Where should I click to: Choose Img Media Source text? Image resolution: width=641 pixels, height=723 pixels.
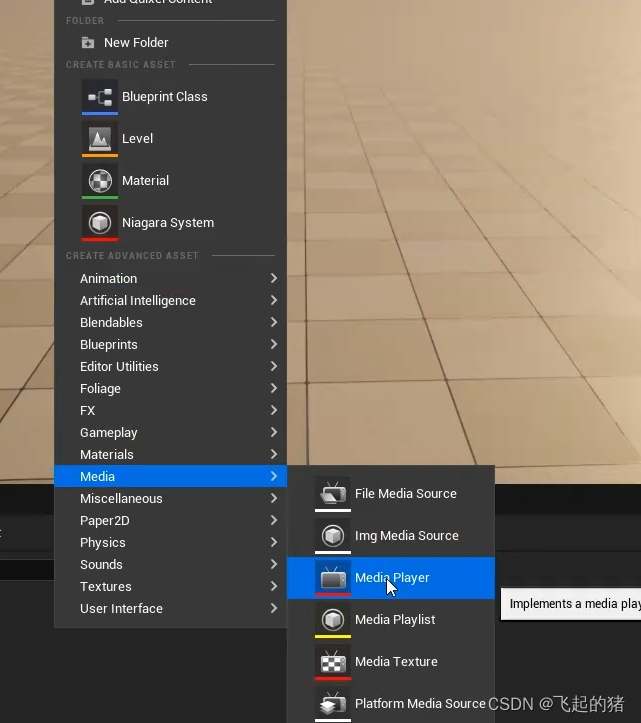(407, 536)
